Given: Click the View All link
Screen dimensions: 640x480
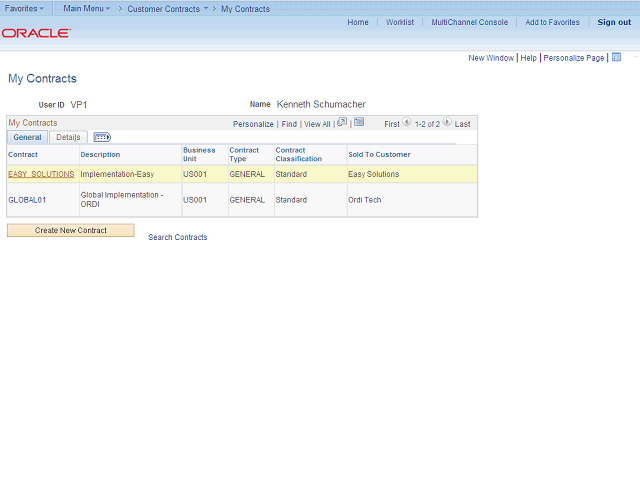Looking at the screenshot, I should (x=317, y=124).
